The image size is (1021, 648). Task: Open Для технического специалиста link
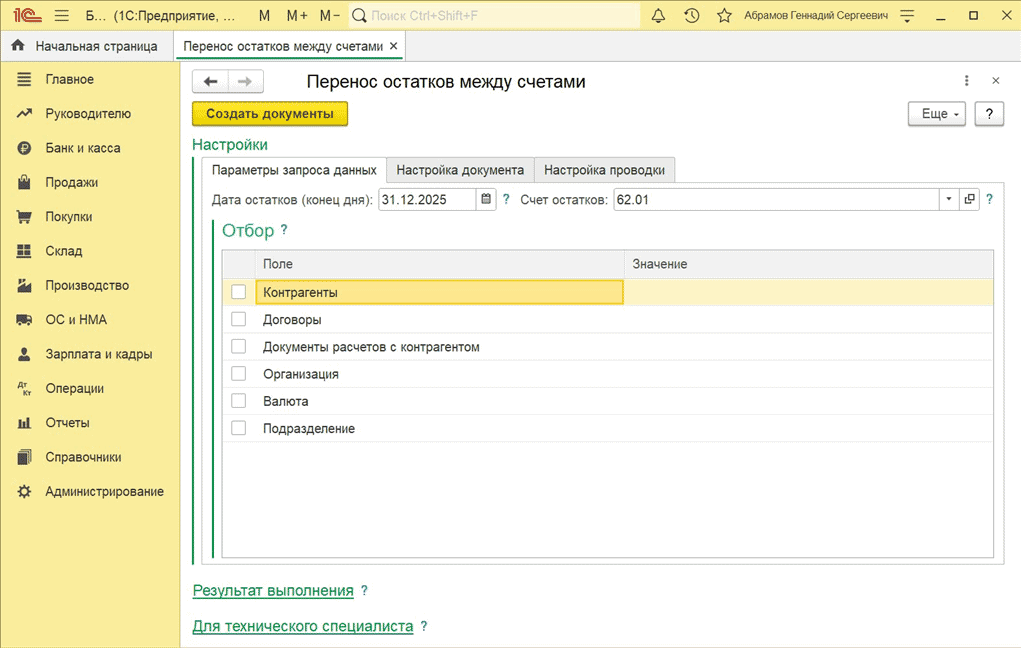click(302, 626)
